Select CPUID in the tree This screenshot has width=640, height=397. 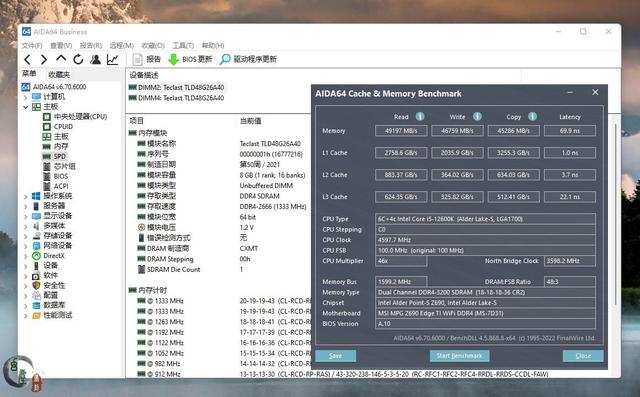click(x=63, y=126)
